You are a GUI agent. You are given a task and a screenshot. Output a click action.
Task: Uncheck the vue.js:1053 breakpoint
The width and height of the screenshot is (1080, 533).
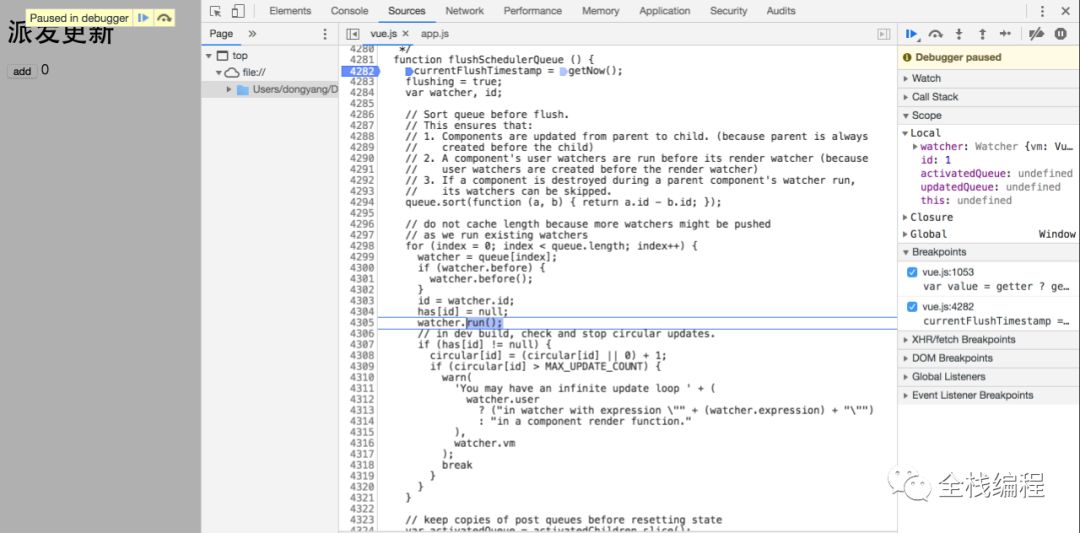coord(912,272)
